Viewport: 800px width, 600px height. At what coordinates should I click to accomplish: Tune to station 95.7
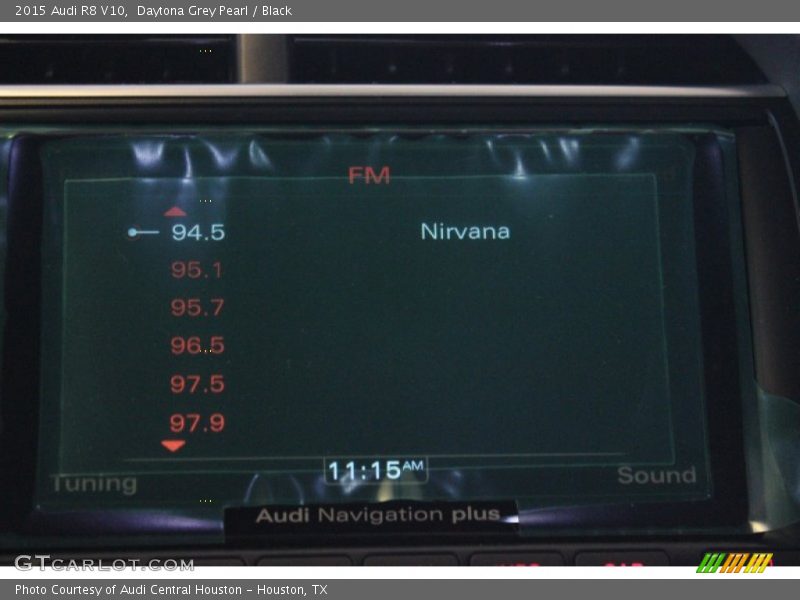point(197,308)
